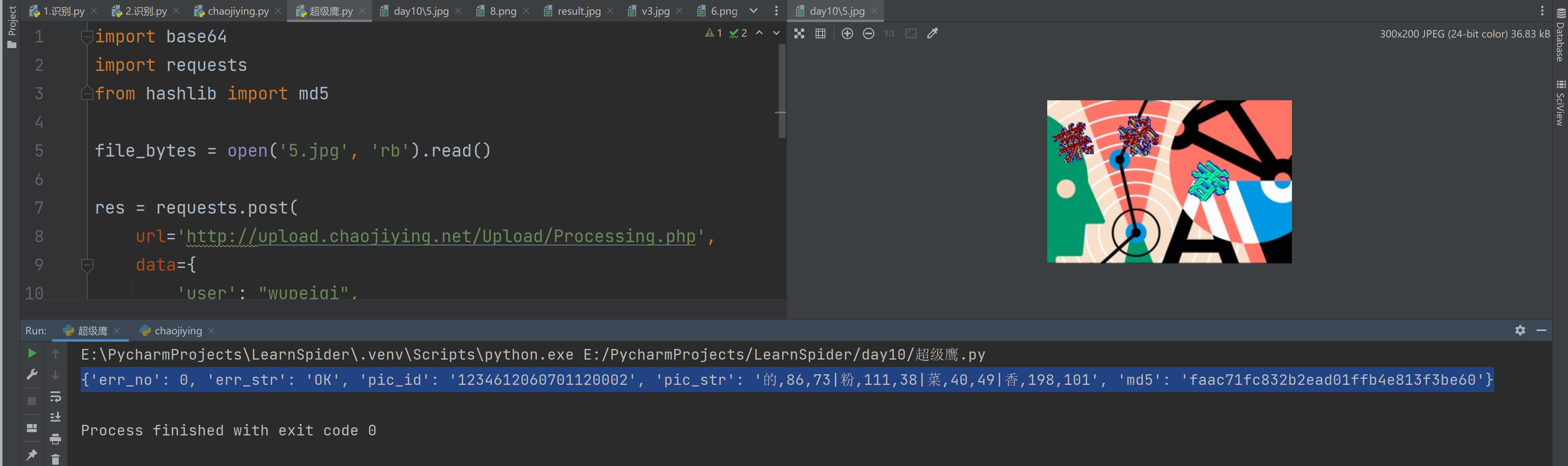Jump up the stack trace arrow
Image resolution: width=1568 pixels, height=466 pixels.
click(55, 353)
